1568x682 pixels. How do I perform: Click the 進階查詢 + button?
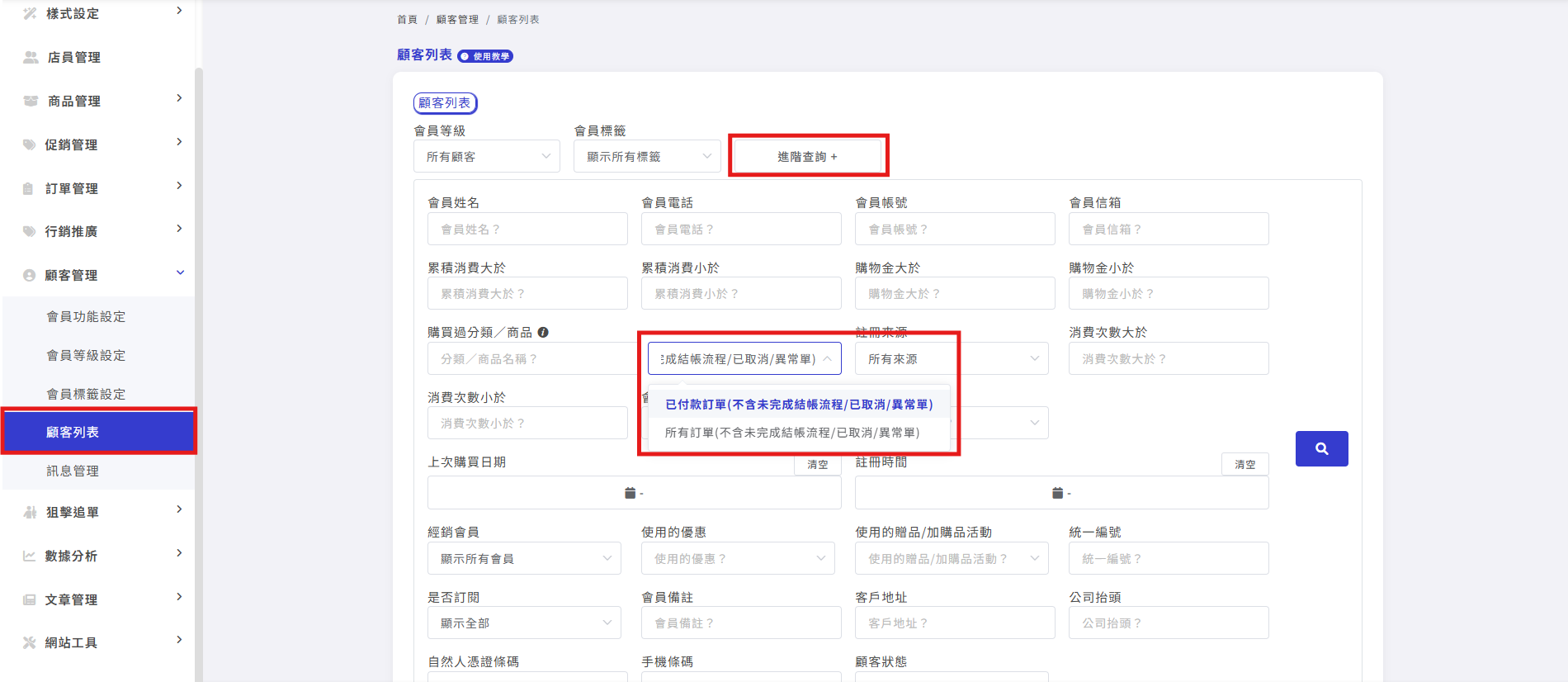[x=807, y=156]
